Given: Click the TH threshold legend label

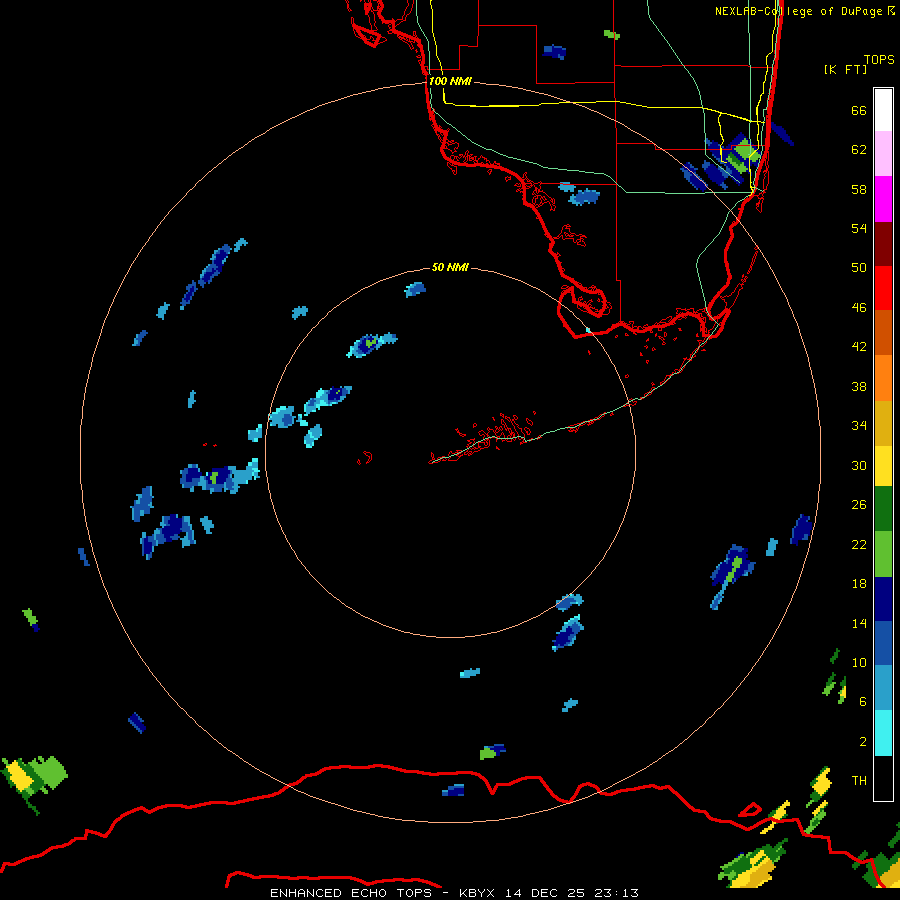Looking at the screenshot, I should pyautogui.click(x=859, y=780).
